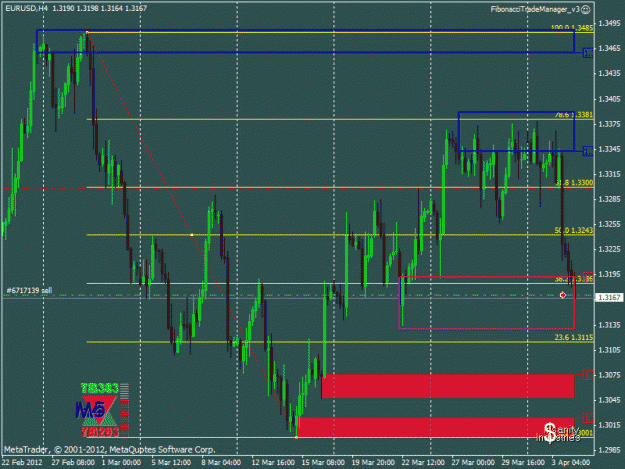
Task: Click the 1.3315 price axis label
Action: pyautogui.click(x=609, y=174)
